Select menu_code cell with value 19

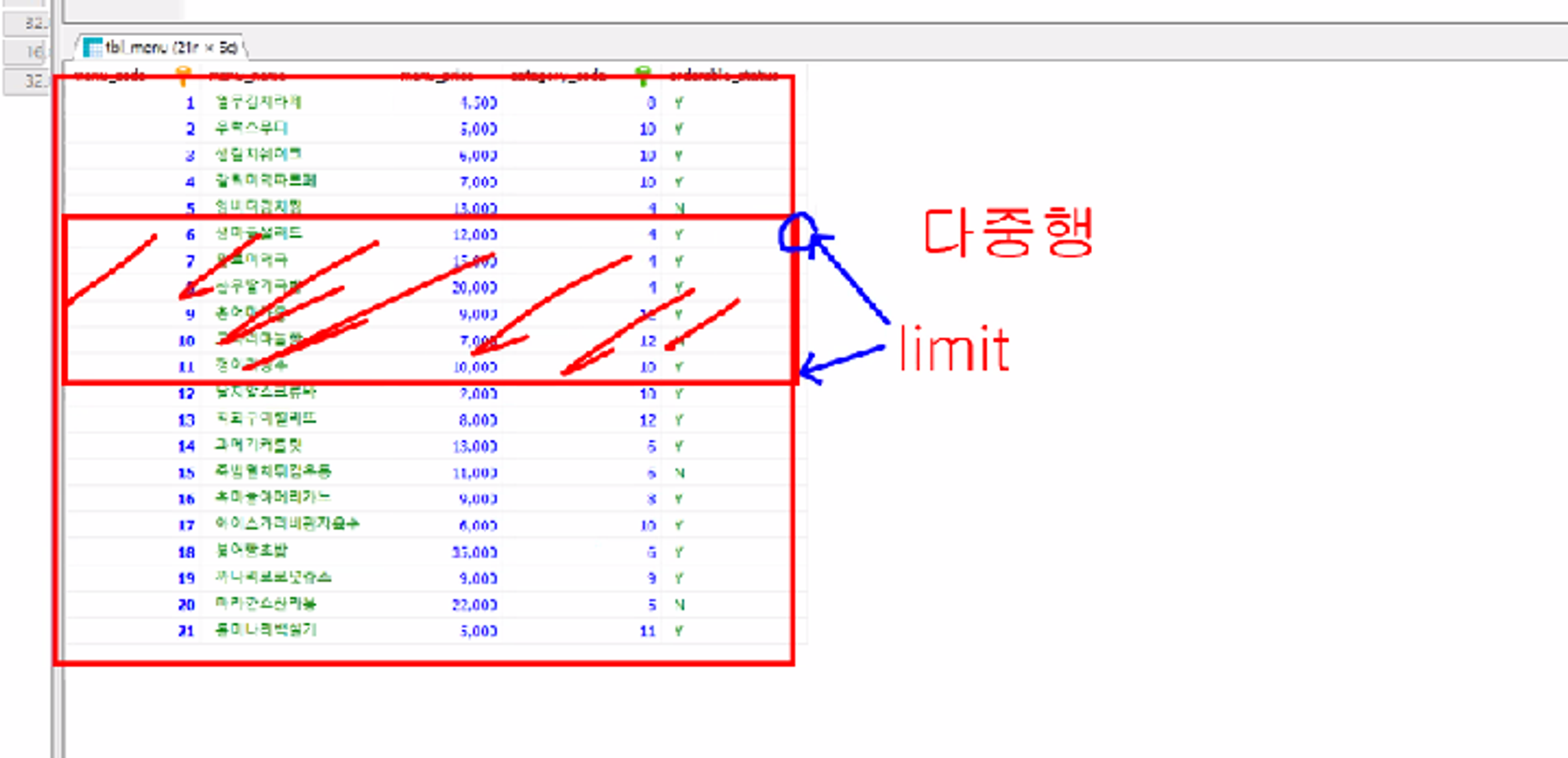186,578
